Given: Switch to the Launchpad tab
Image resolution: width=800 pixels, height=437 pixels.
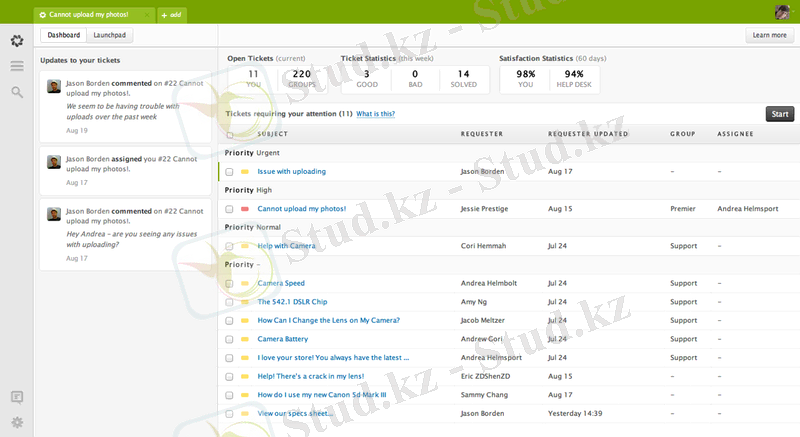Looking at the screenshot, I should [x=110, y=35].
